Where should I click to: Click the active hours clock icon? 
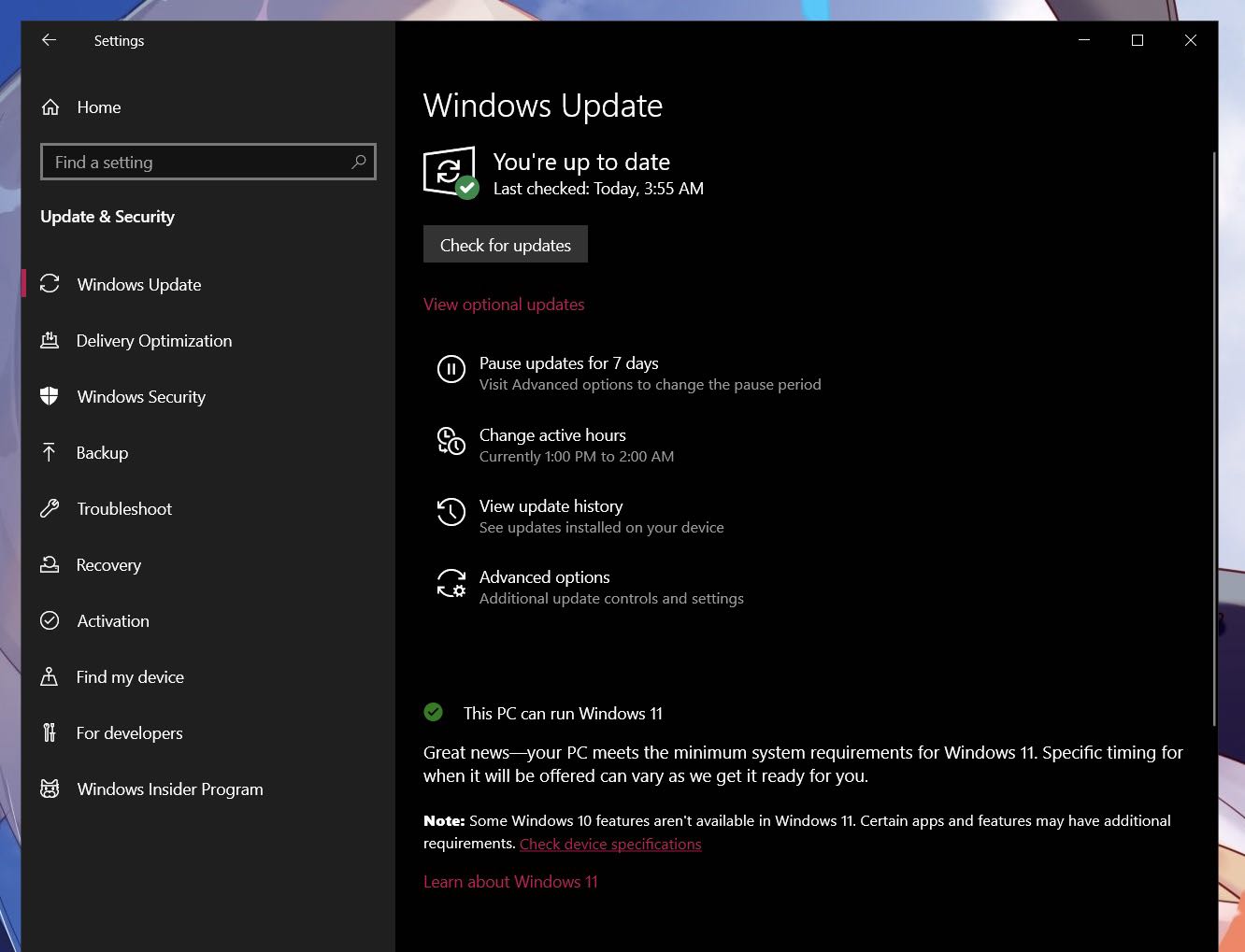tap(451, 441)
